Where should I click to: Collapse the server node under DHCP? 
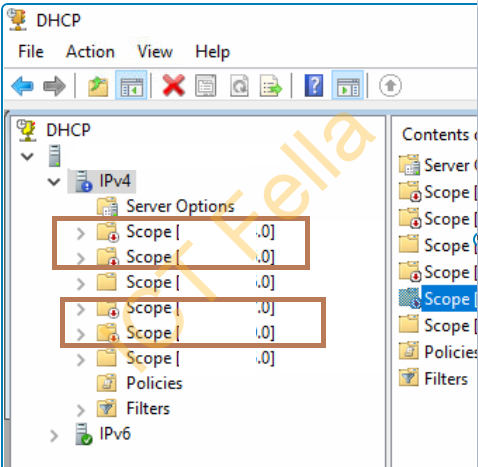point(27,156)
